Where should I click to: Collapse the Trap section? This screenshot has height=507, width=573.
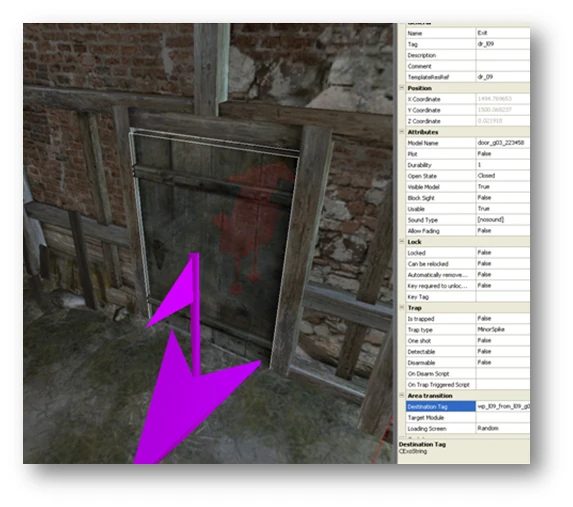402,308
